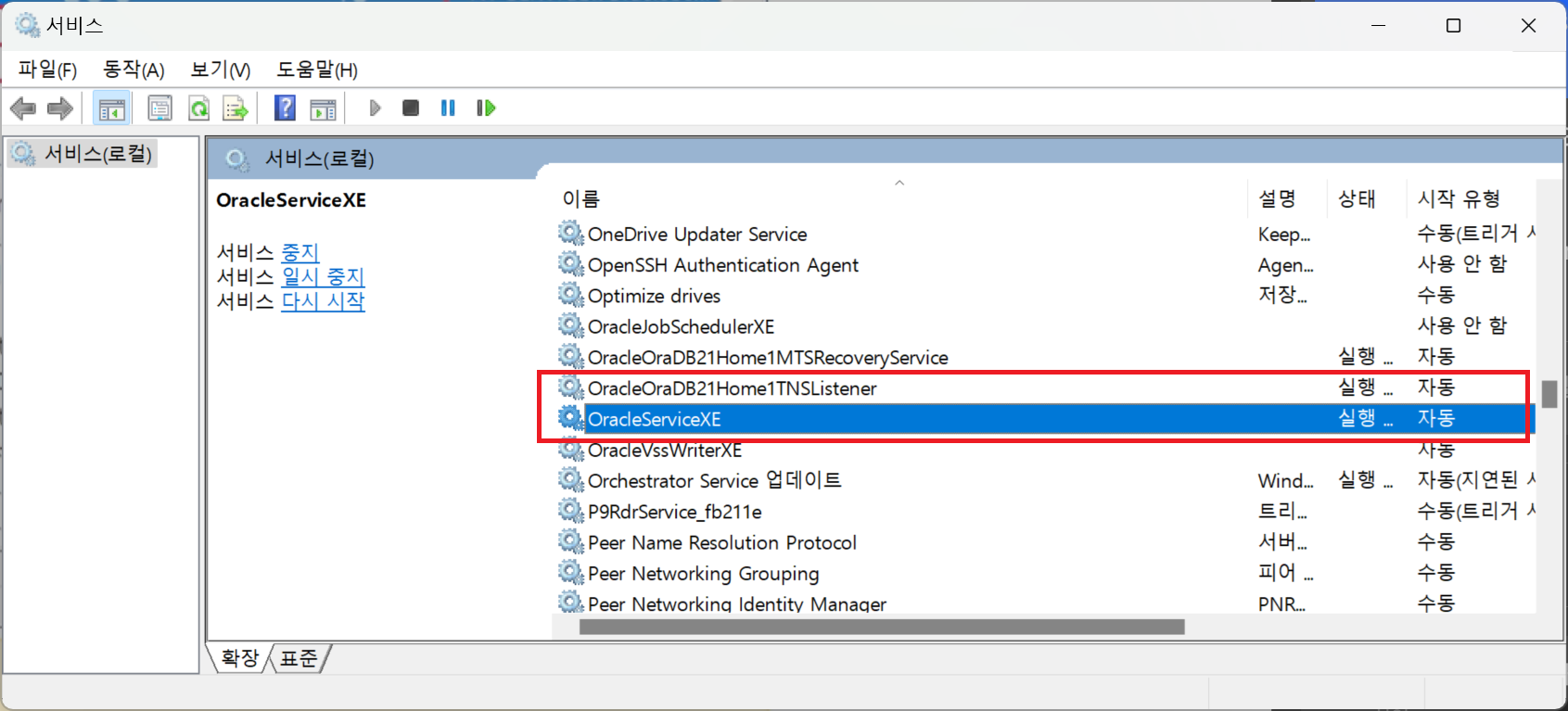The height and width of the screenshot is (711, 1568).
Task: Sort by the 상태 column header
Action: (x=1357, y=198)
